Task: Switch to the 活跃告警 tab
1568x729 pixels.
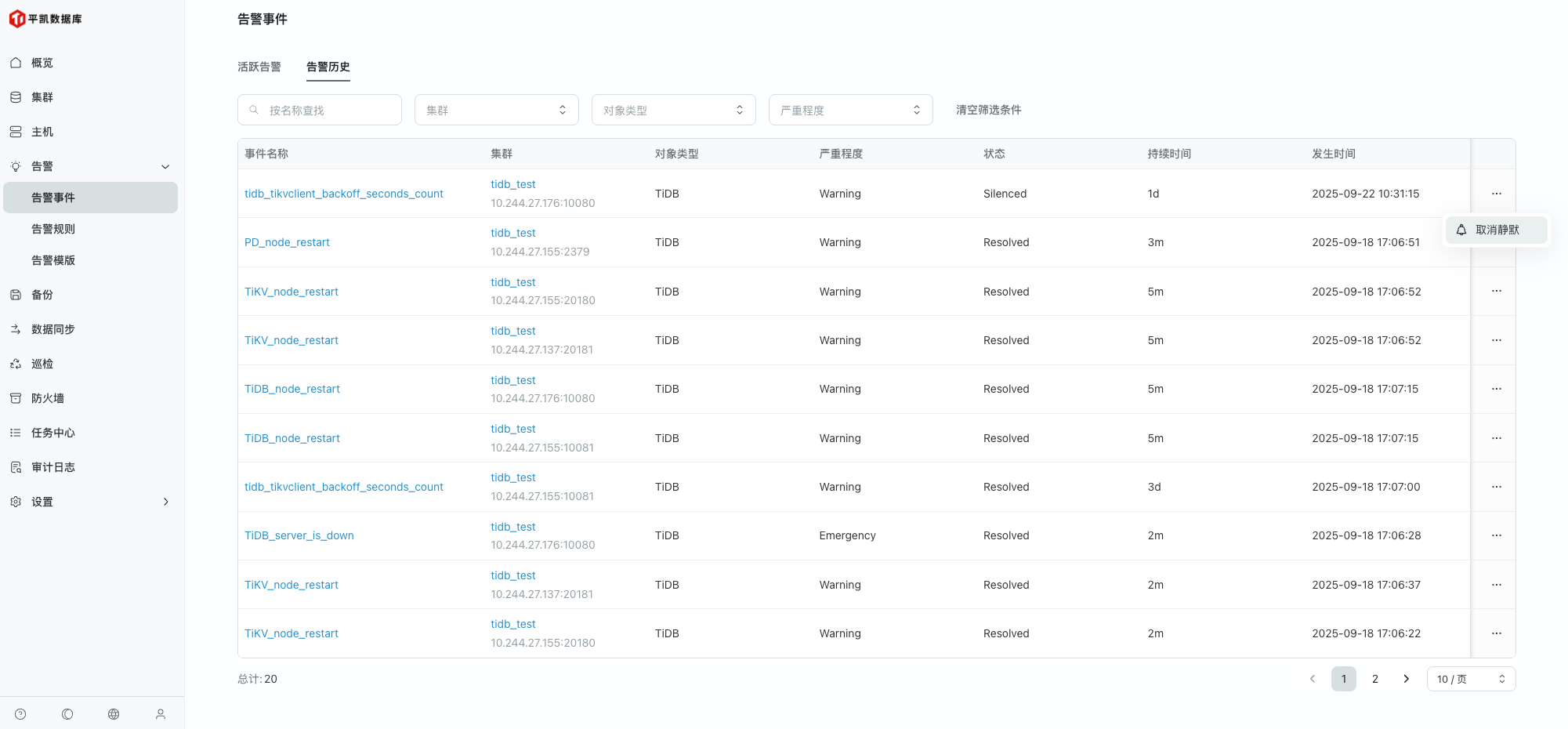Action: click(x=259, y=67)
